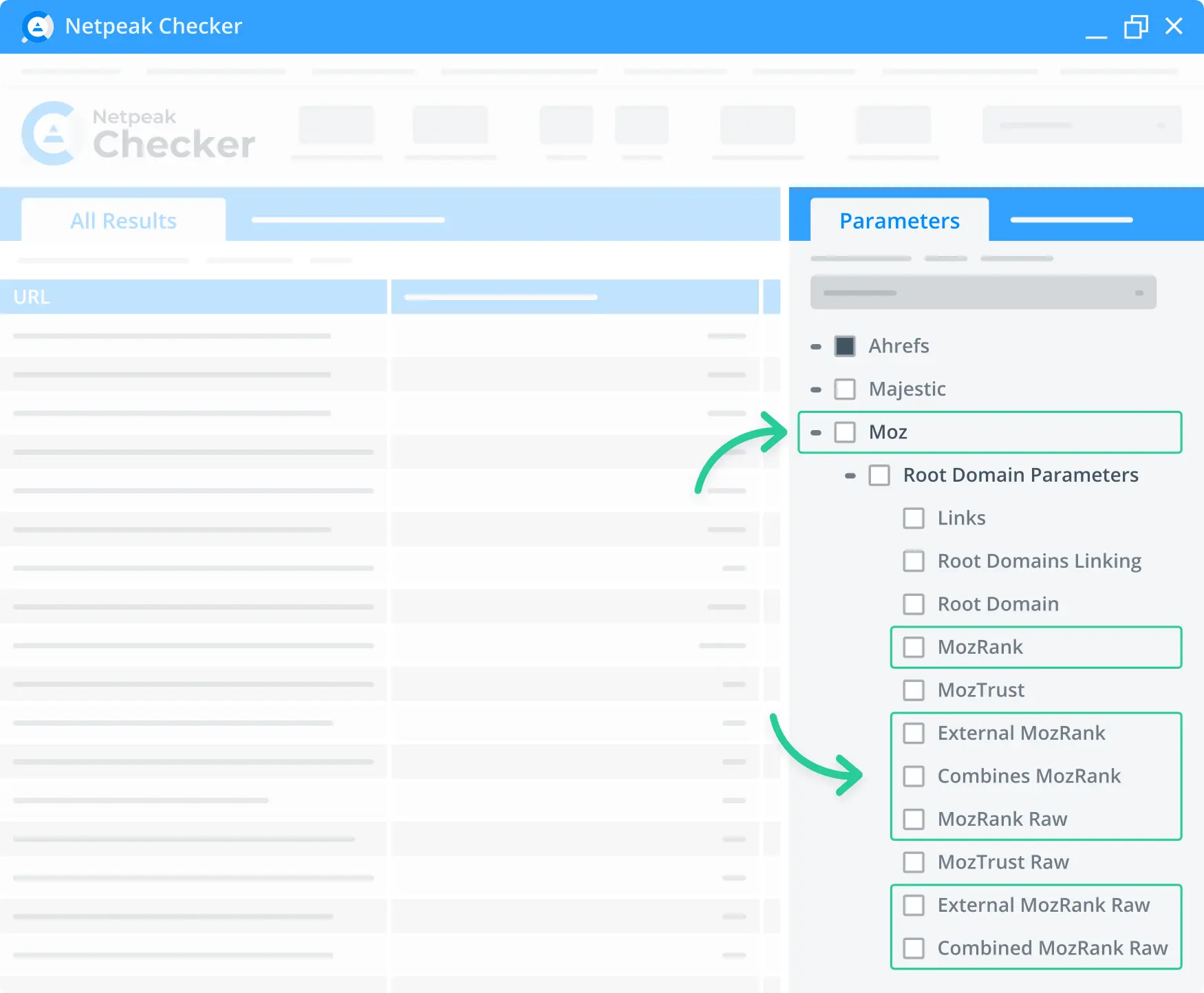1204x993 pixels.
Task: Click the Moz label
Action: 888,432
